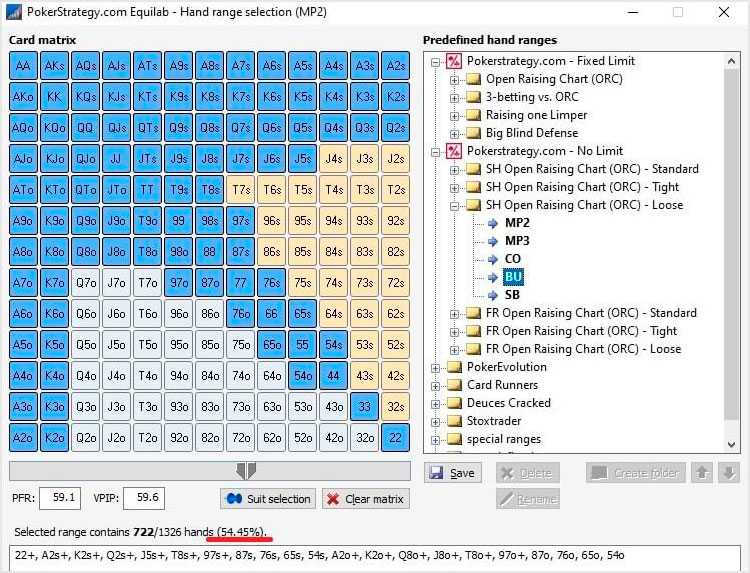Toggle the AKs hand cell
This screenshot has width=750, height=573.
(54, 66)
